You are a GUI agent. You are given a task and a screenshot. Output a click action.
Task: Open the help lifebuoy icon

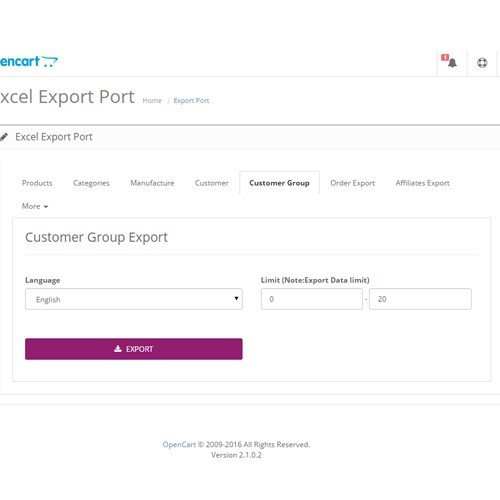coord(482,63)
